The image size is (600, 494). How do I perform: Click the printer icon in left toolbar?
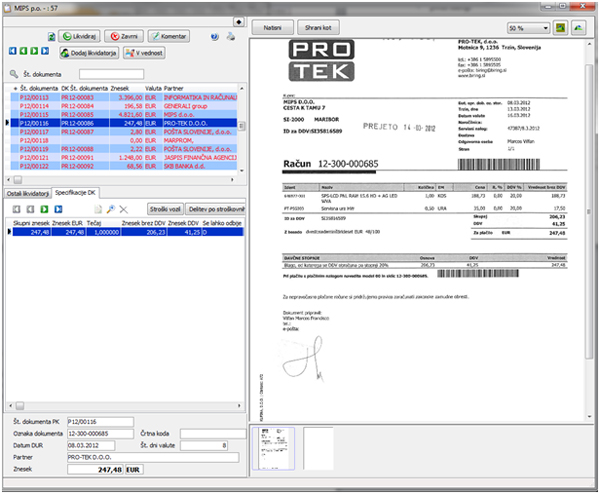pyautogui.click(x=231, y=37)
